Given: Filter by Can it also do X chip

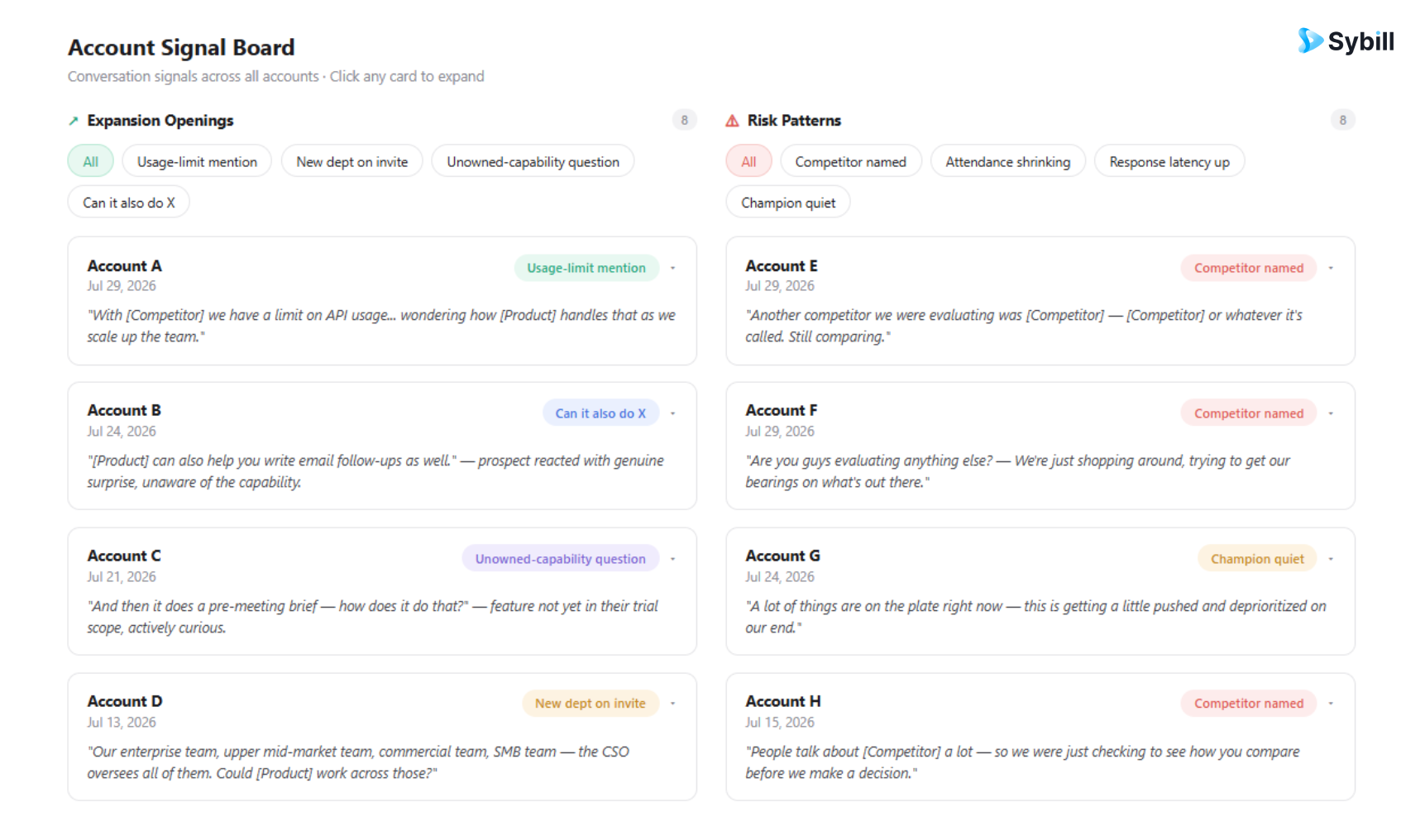Looking at the screenshot, I should pos(129,203).
